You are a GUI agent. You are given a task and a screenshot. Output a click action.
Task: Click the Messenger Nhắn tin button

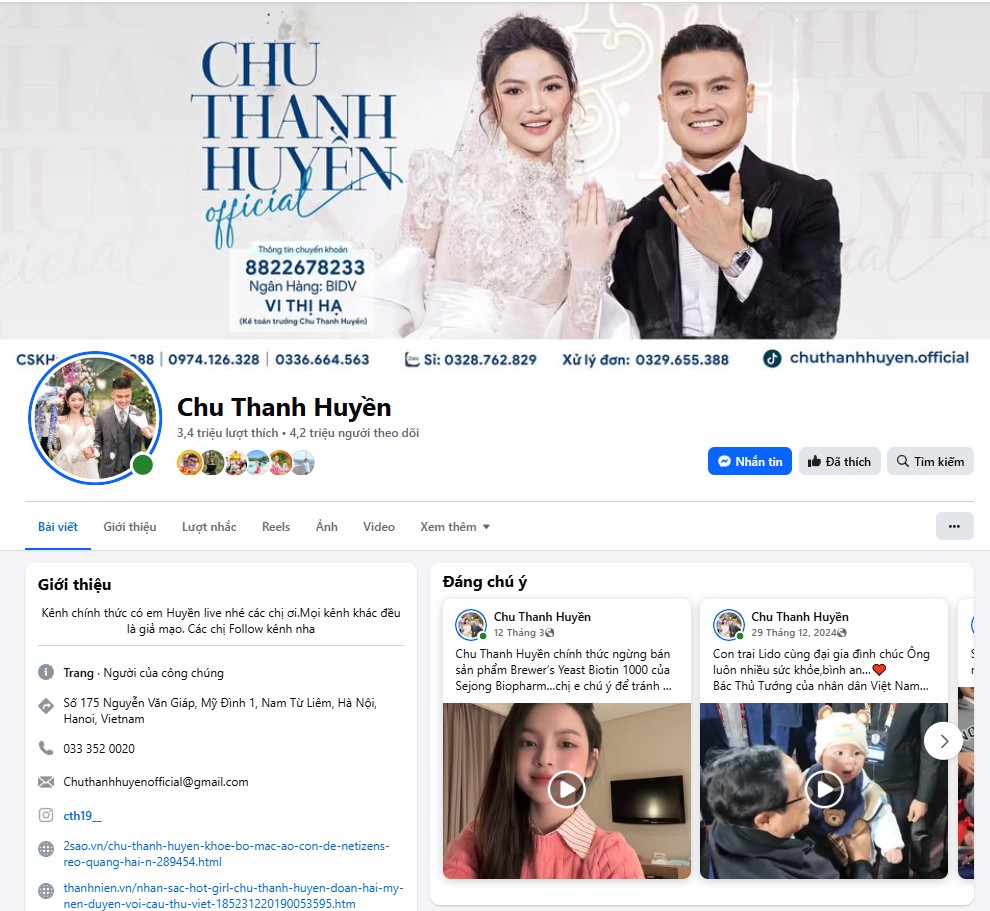pyautogui.click(x=750, y=461)
